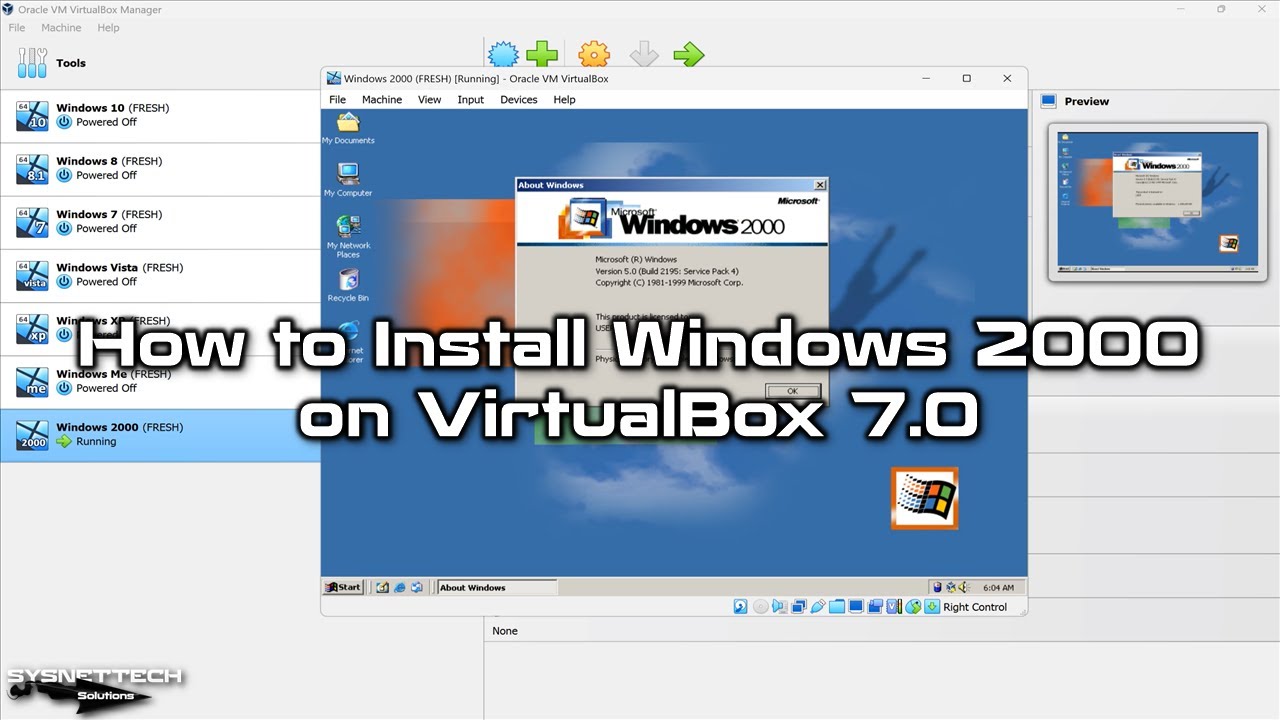Click Show Desktop icon in Quick Launch
The image size is (1280, 720).
tap(383, 587)
